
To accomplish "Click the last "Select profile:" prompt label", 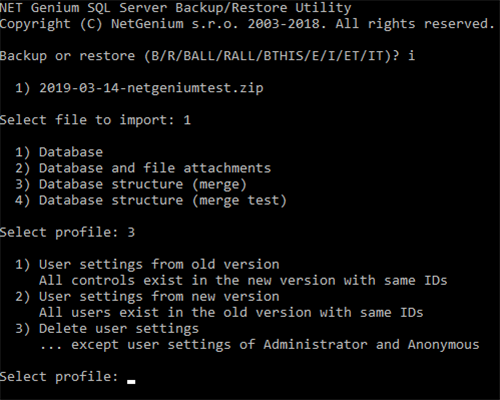I will point(59,377).
